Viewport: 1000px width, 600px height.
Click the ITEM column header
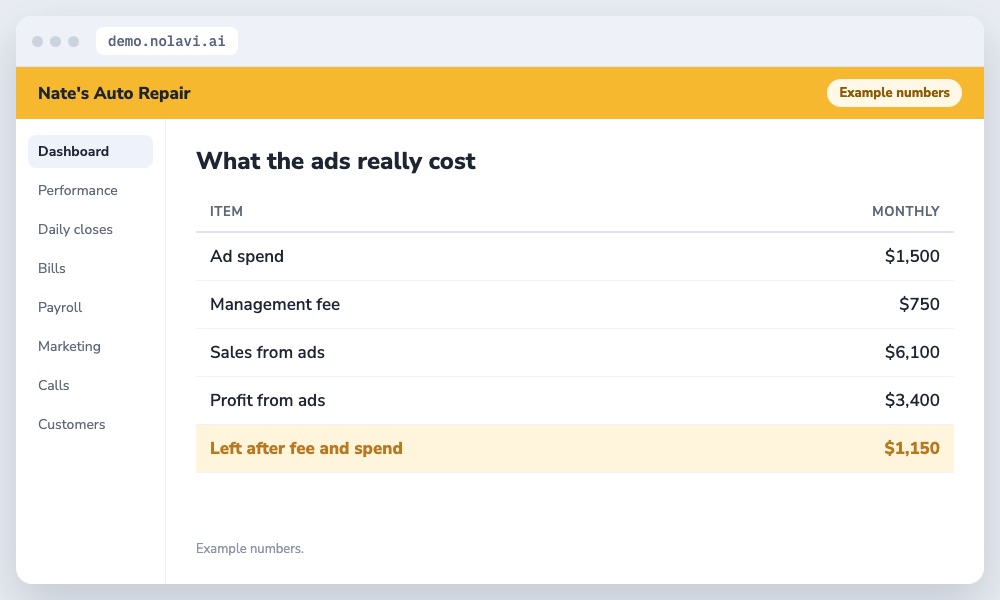coord(226,211)
